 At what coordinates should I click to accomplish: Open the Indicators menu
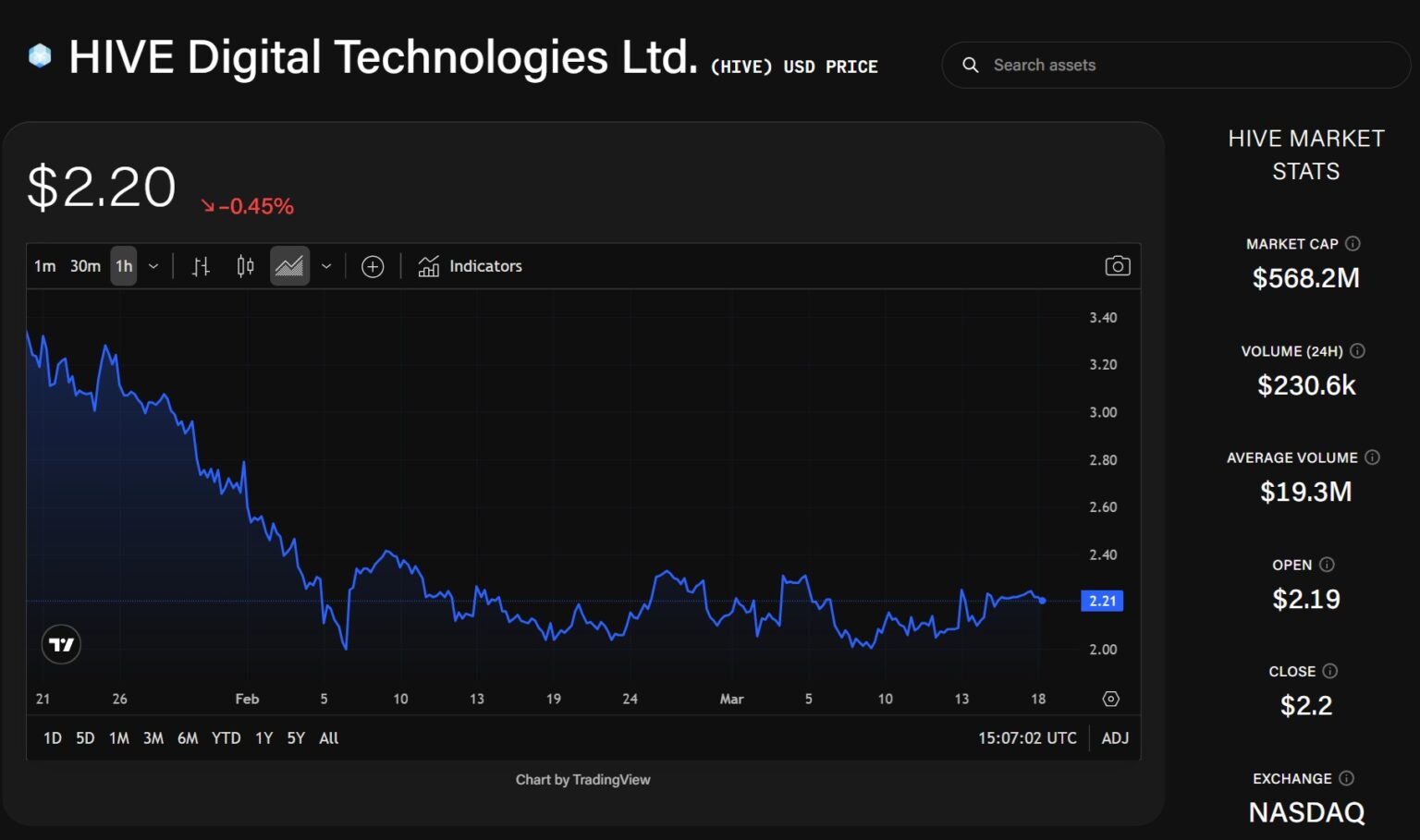[x=470, y=266]
